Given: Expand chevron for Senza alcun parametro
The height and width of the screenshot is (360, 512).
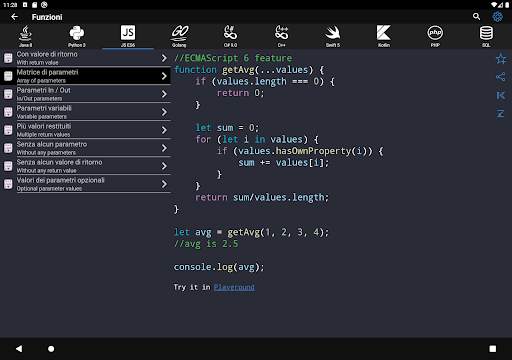Looking at the screenshot, I should point(164,148).
